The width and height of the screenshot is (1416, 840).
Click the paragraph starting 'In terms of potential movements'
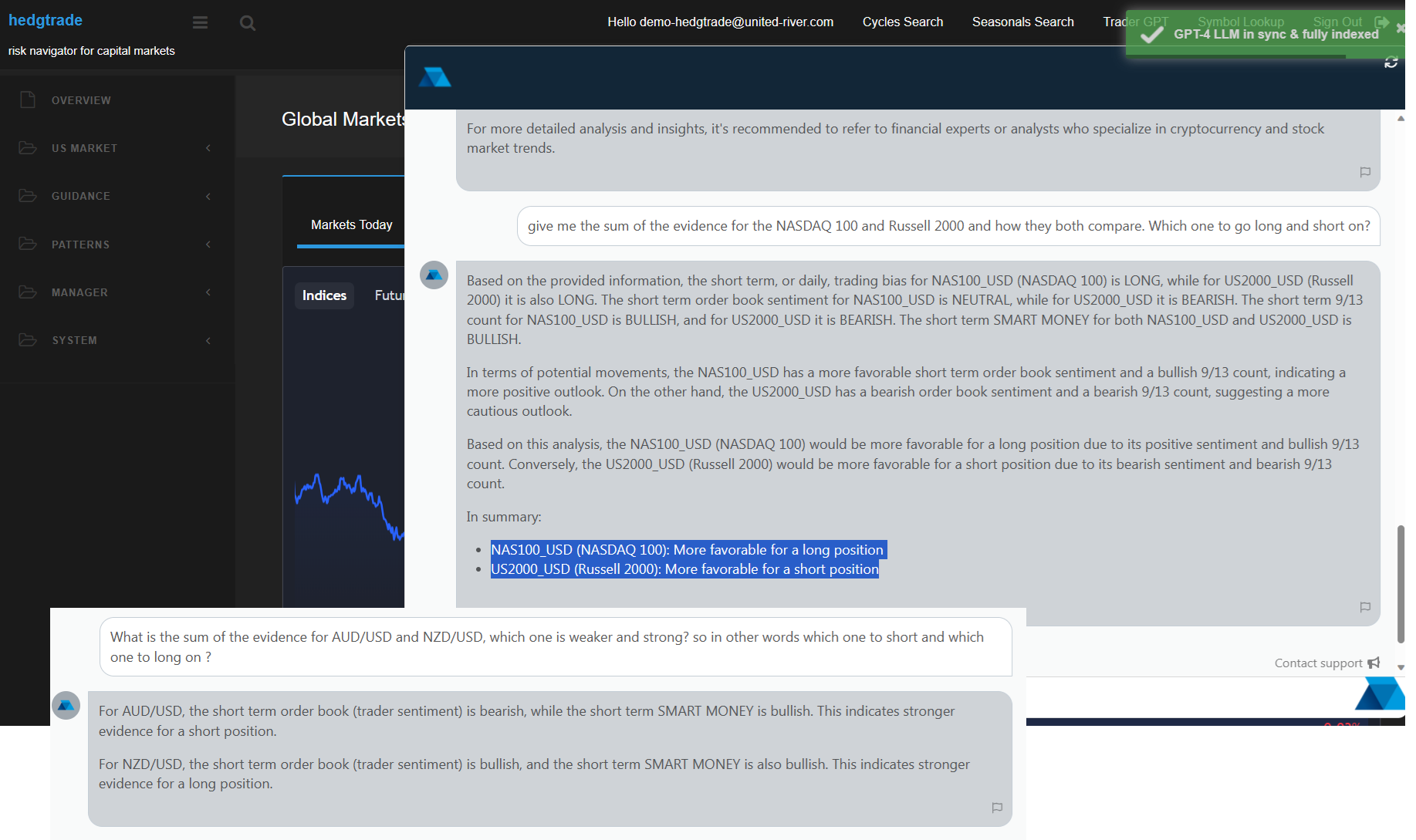click(x=907, y=392)
